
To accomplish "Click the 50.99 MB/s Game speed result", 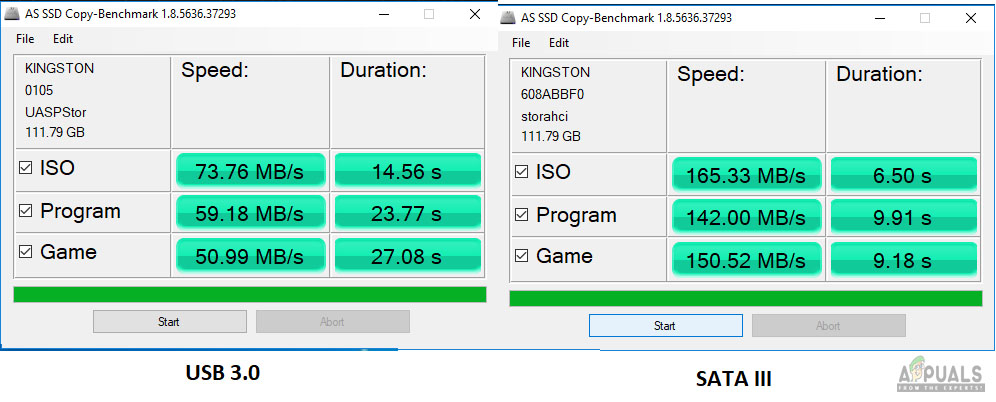I will tap(250, 255).
